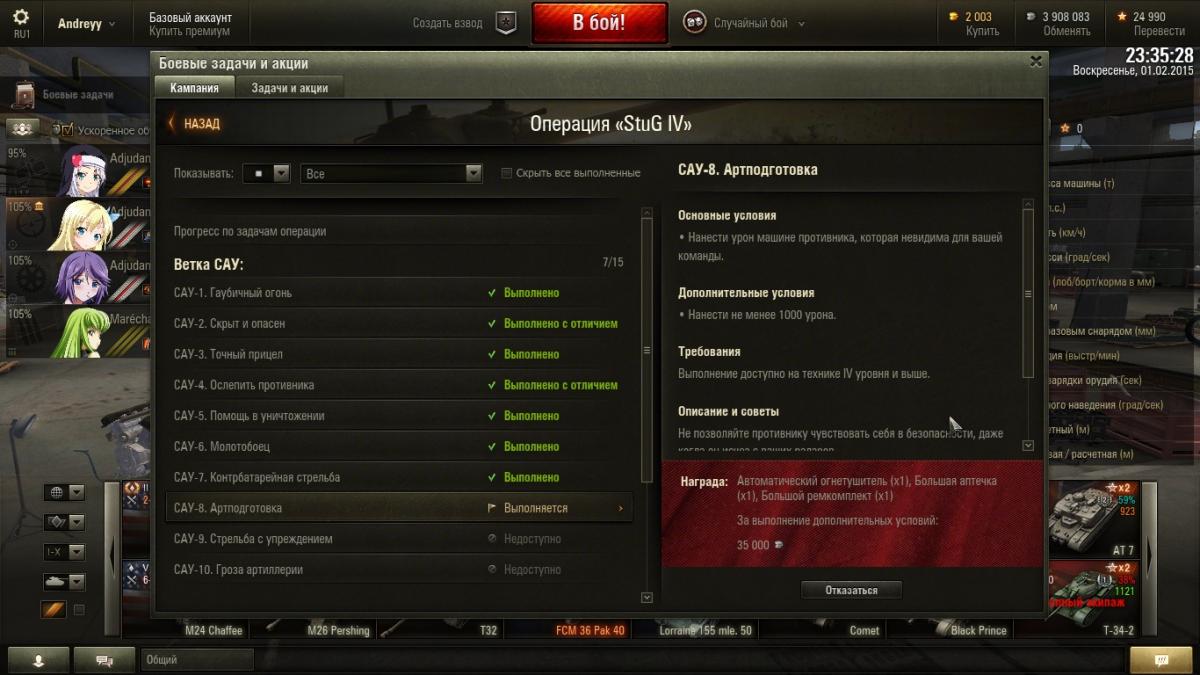Screen dimensions: 1200x675
Task: Open the Andreyy account dropdown
Action: [x=86, y=23]
